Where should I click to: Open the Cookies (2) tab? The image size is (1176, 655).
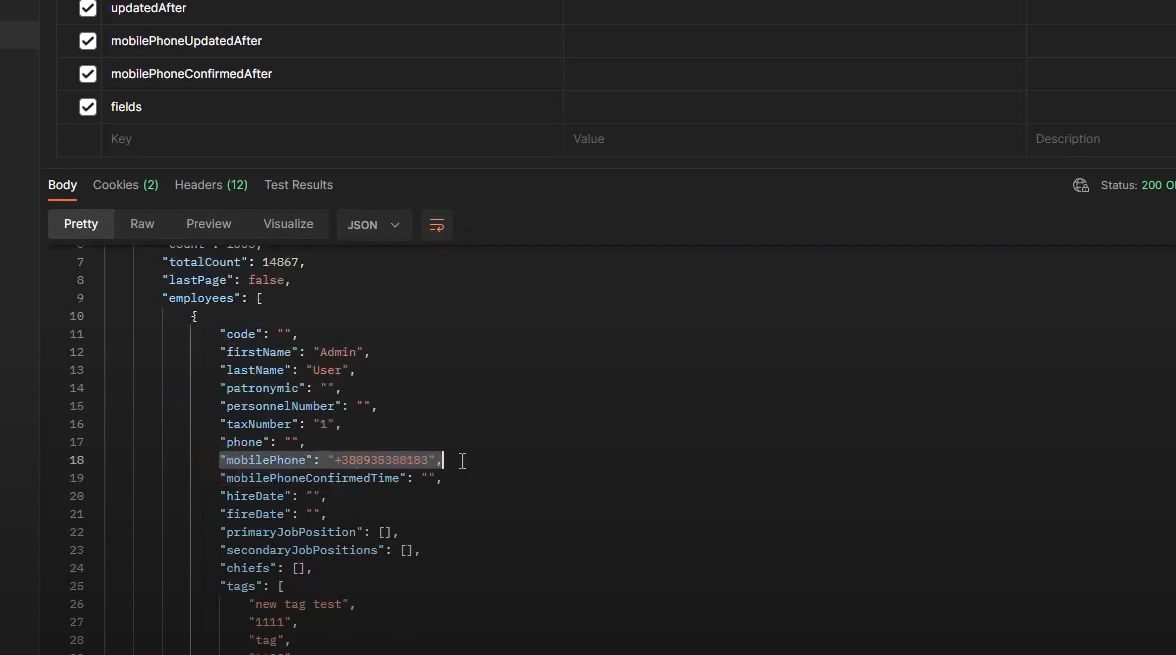pos(125,185)
